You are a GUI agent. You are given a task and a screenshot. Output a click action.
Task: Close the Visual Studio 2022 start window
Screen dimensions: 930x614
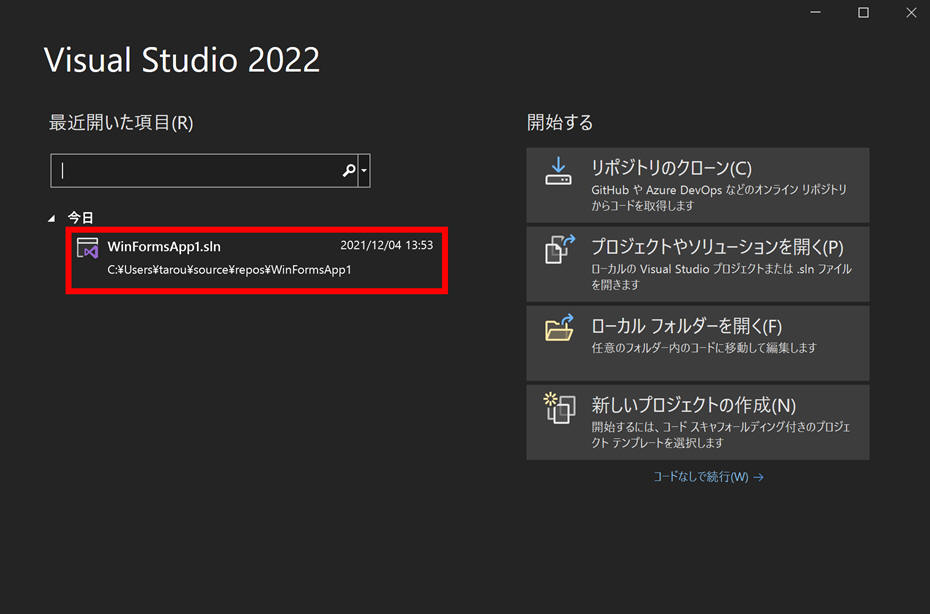[911, 12]
